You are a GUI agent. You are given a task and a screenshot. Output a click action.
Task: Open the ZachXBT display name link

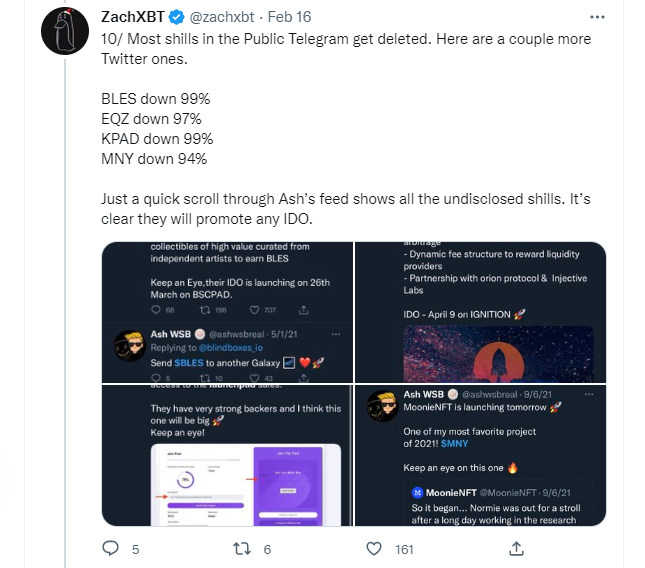[132, 18]
